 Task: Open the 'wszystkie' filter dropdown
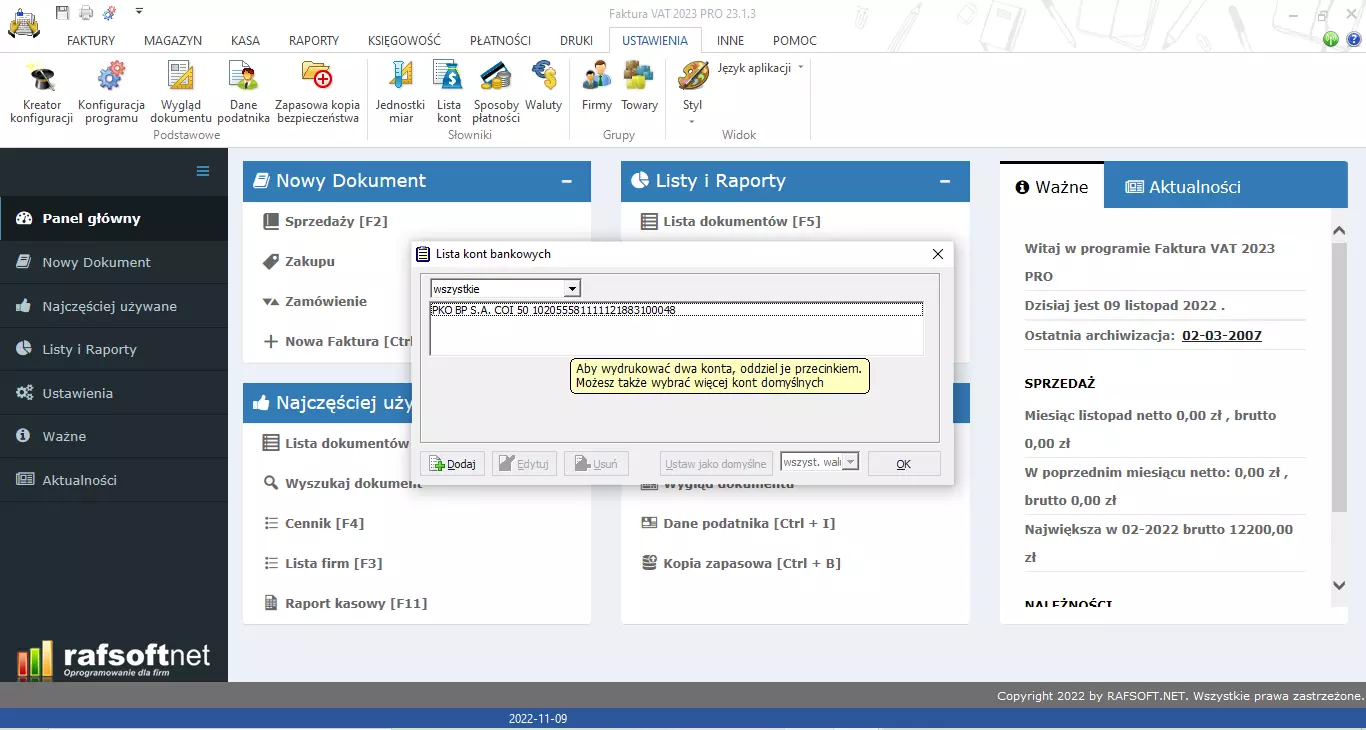pyautogui.click(x=572, y=289)
